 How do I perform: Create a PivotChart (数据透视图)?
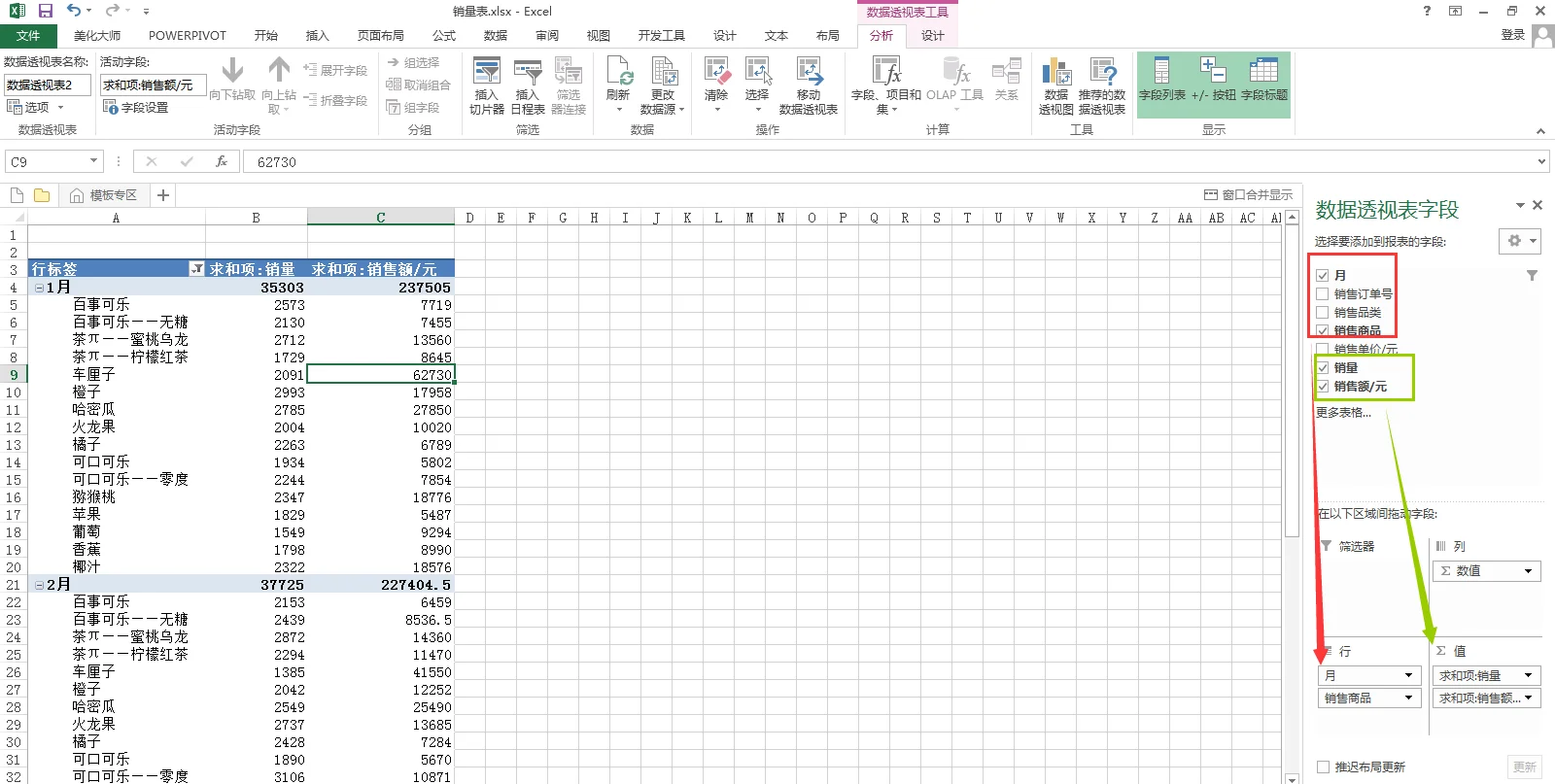[1056, 85]
